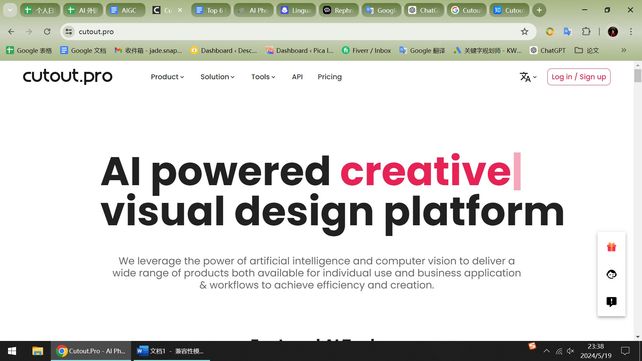Screen dimensions: 642x361
Task: Open the Dashboard ‹ Pica I... bookmark
Action: tap(299, 50)
